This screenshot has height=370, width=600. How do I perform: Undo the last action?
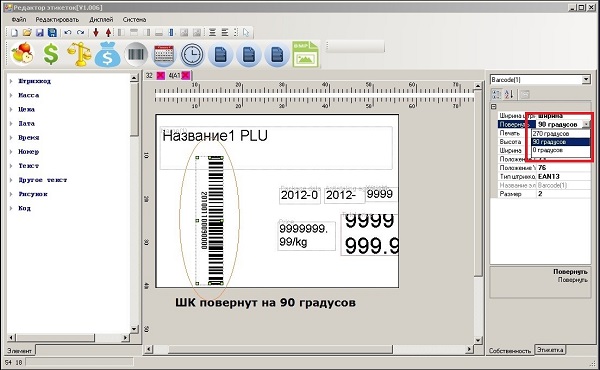click(68, 33)
